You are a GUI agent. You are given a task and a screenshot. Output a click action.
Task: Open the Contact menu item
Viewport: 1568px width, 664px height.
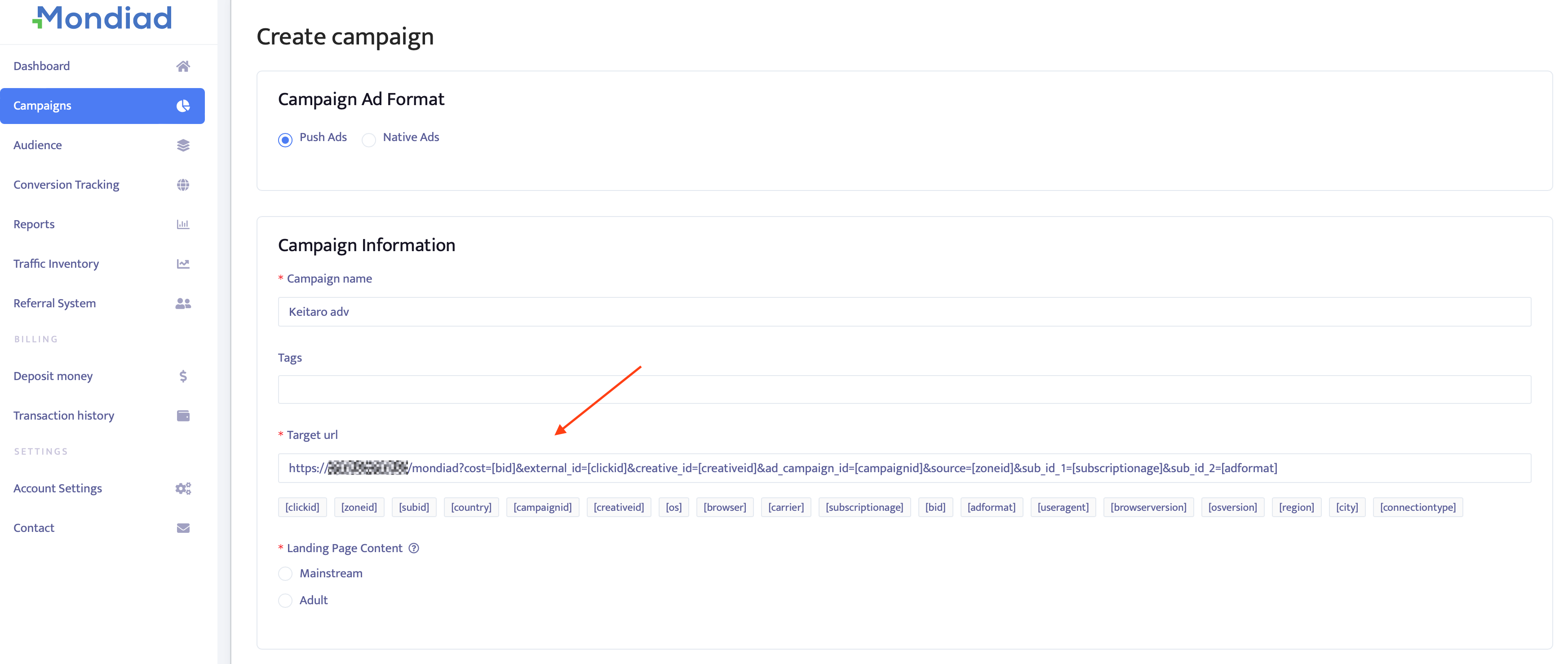pyautogui.click(x=34, y=528)
